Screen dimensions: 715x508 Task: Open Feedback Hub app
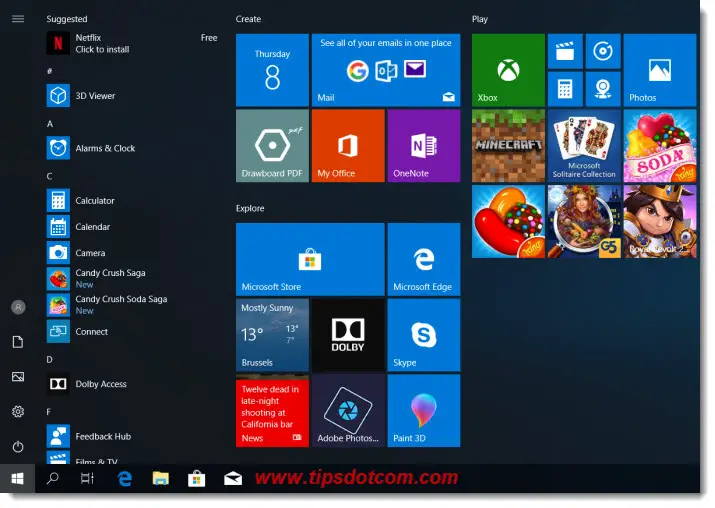(132, 436)
